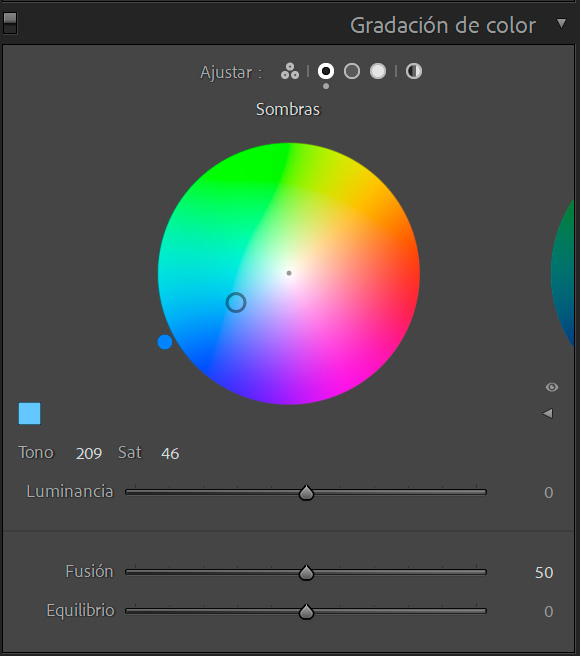Click the Fusión slider handle
Viewport: 580px width, 656px height.
coord(306,573)
